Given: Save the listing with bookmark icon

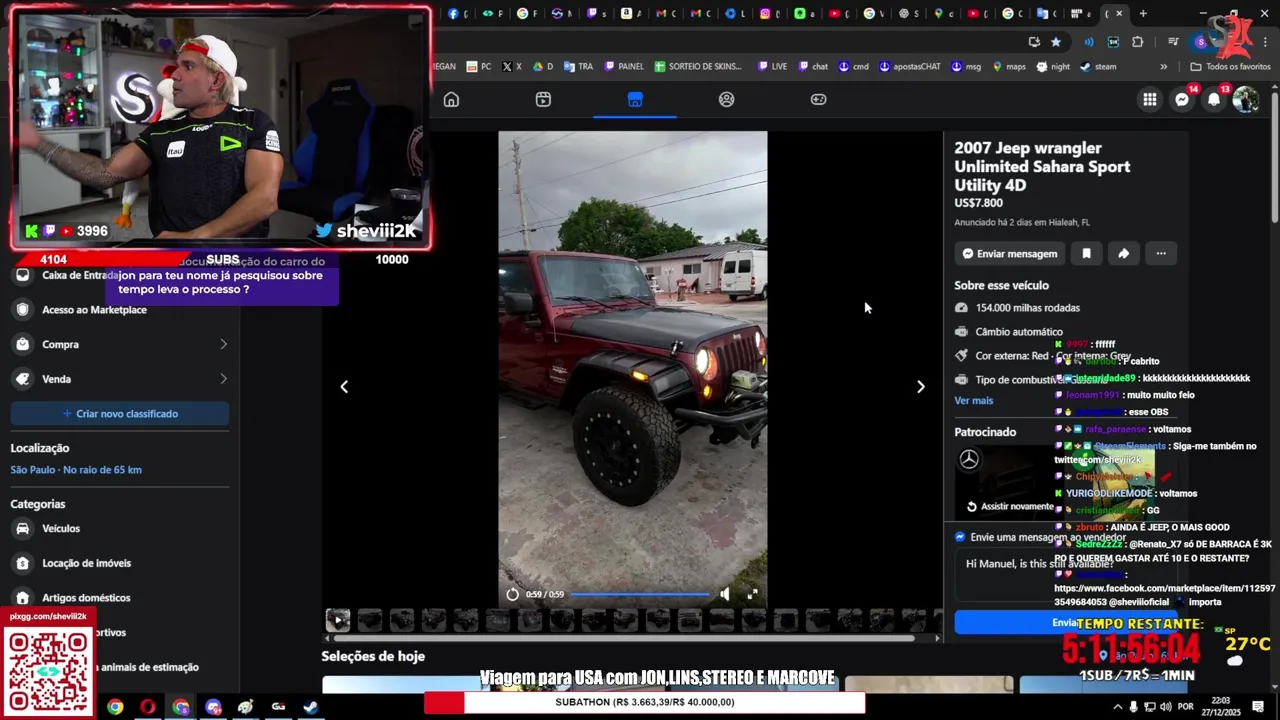Looking at the screenshot, I should point(1086,253).
